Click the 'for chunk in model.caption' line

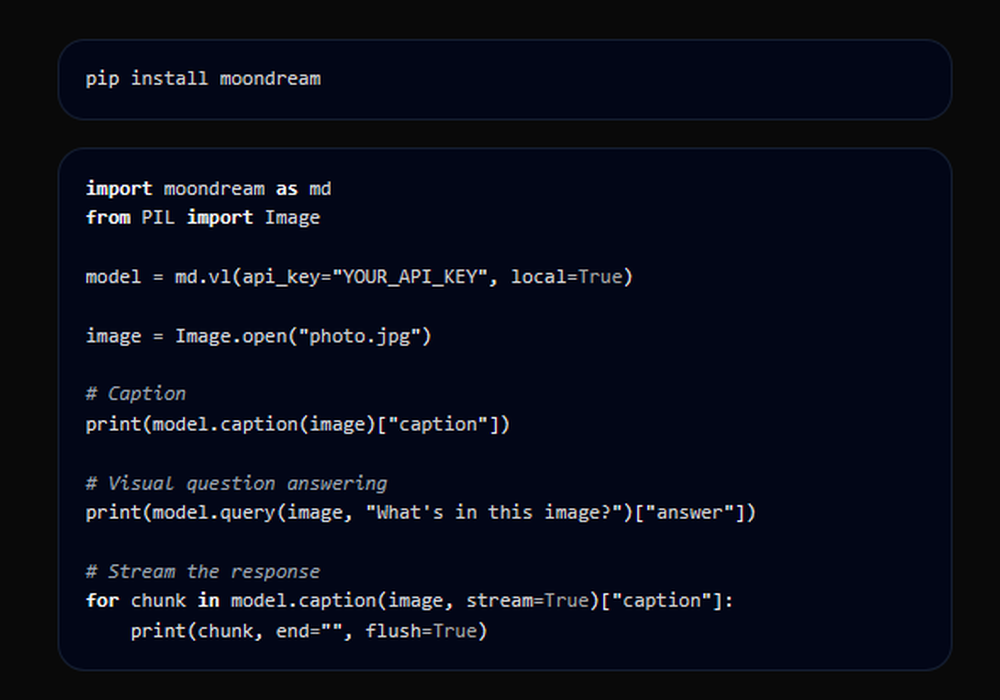409,601
